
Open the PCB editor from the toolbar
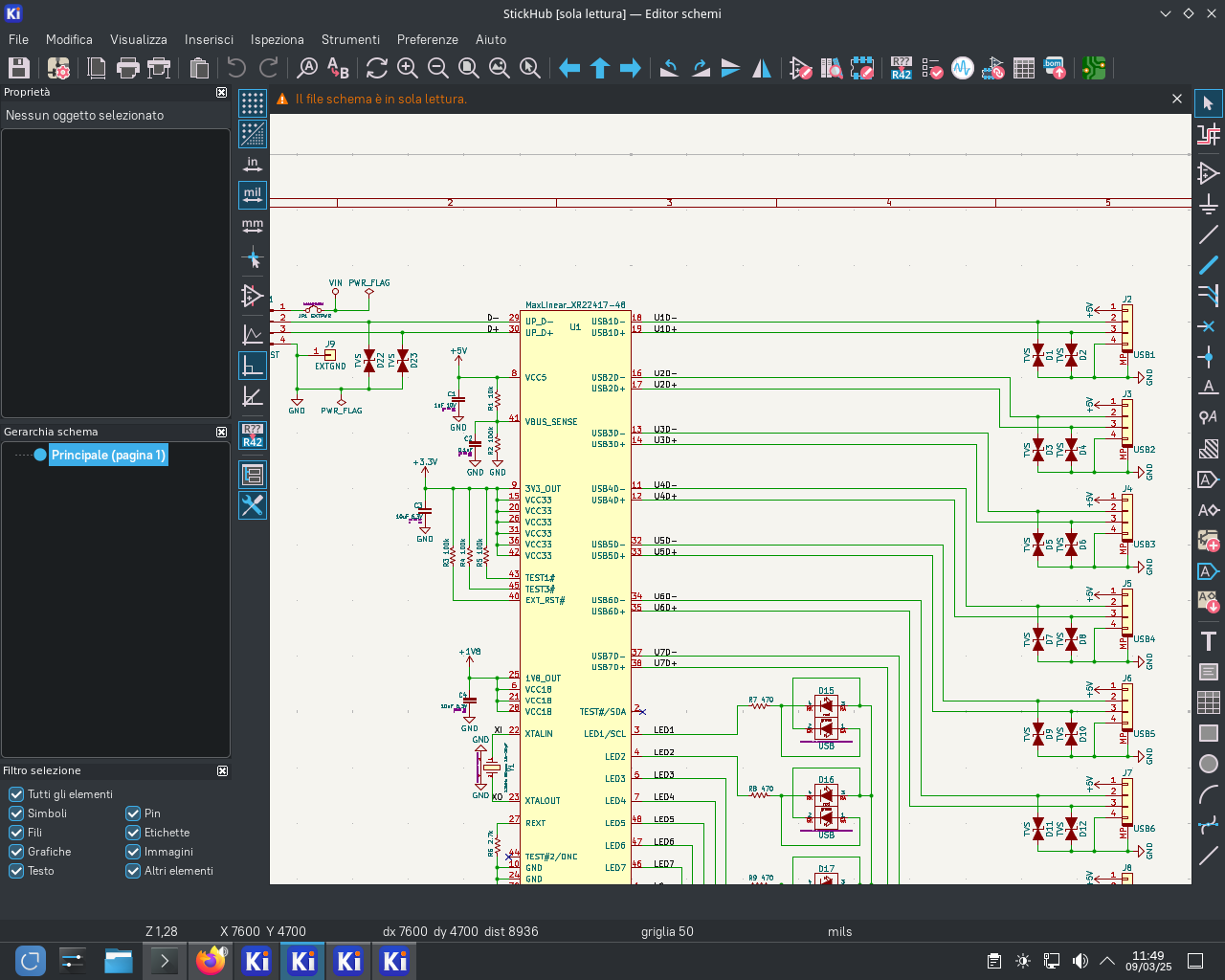coord(1094,68)
